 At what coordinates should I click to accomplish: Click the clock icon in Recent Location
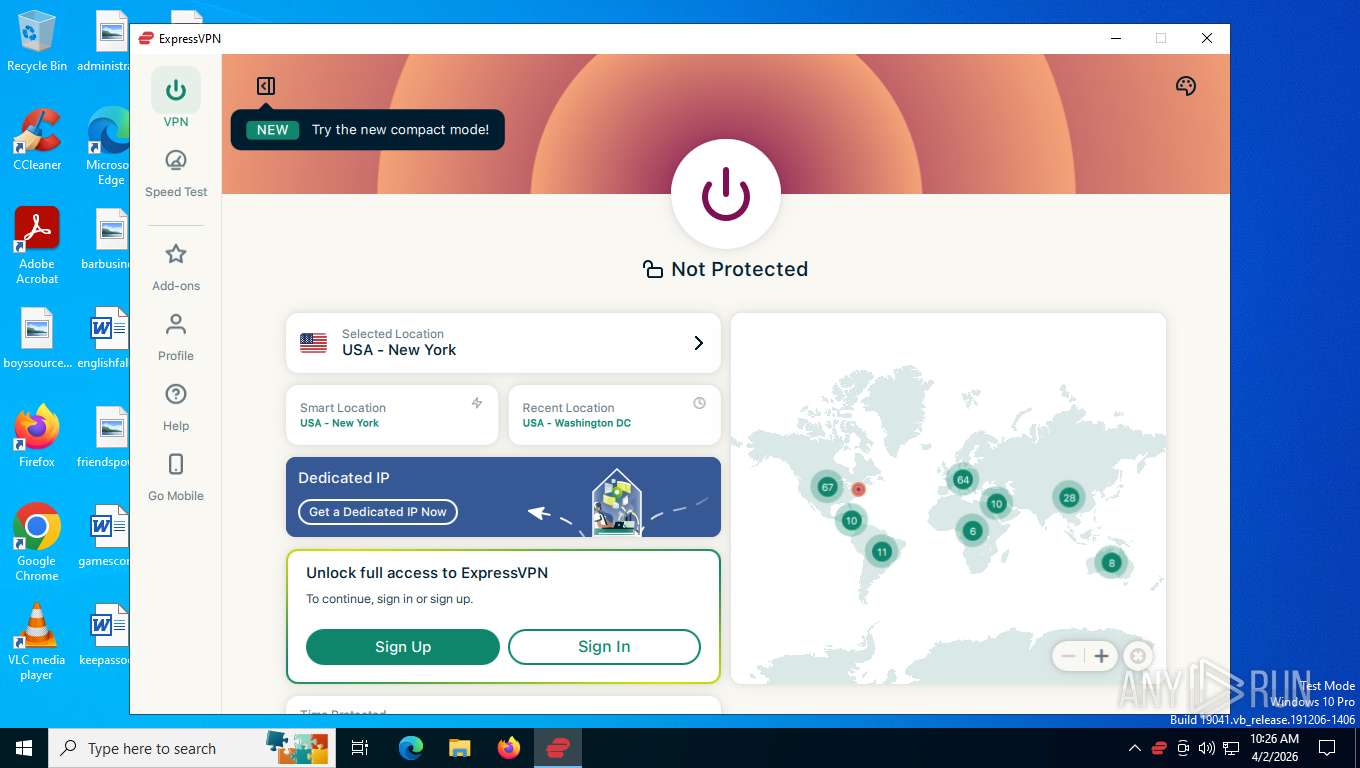(699, 403)
